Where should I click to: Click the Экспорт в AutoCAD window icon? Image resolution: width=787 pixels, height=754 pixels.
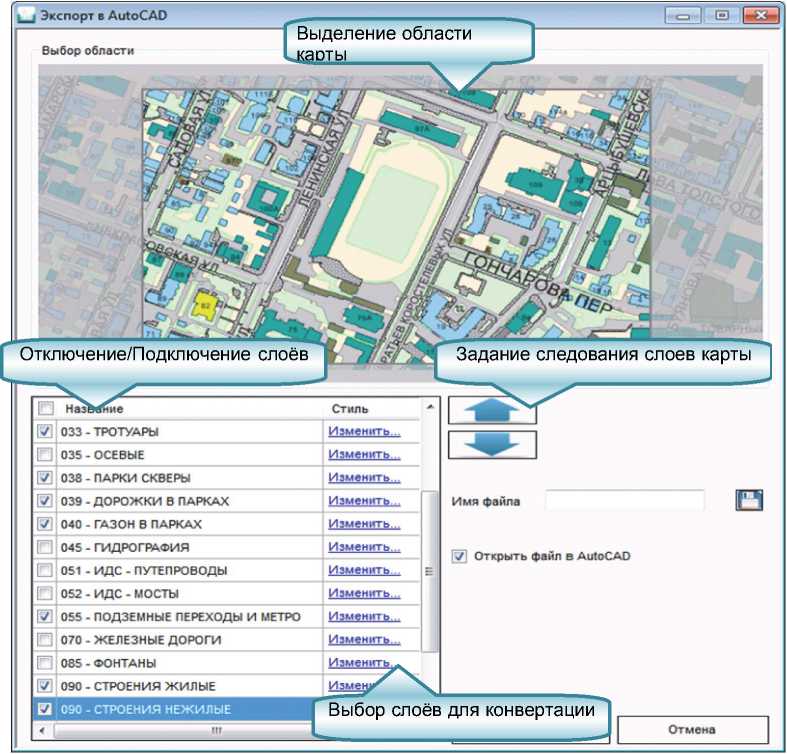click(x=26, y=15)
